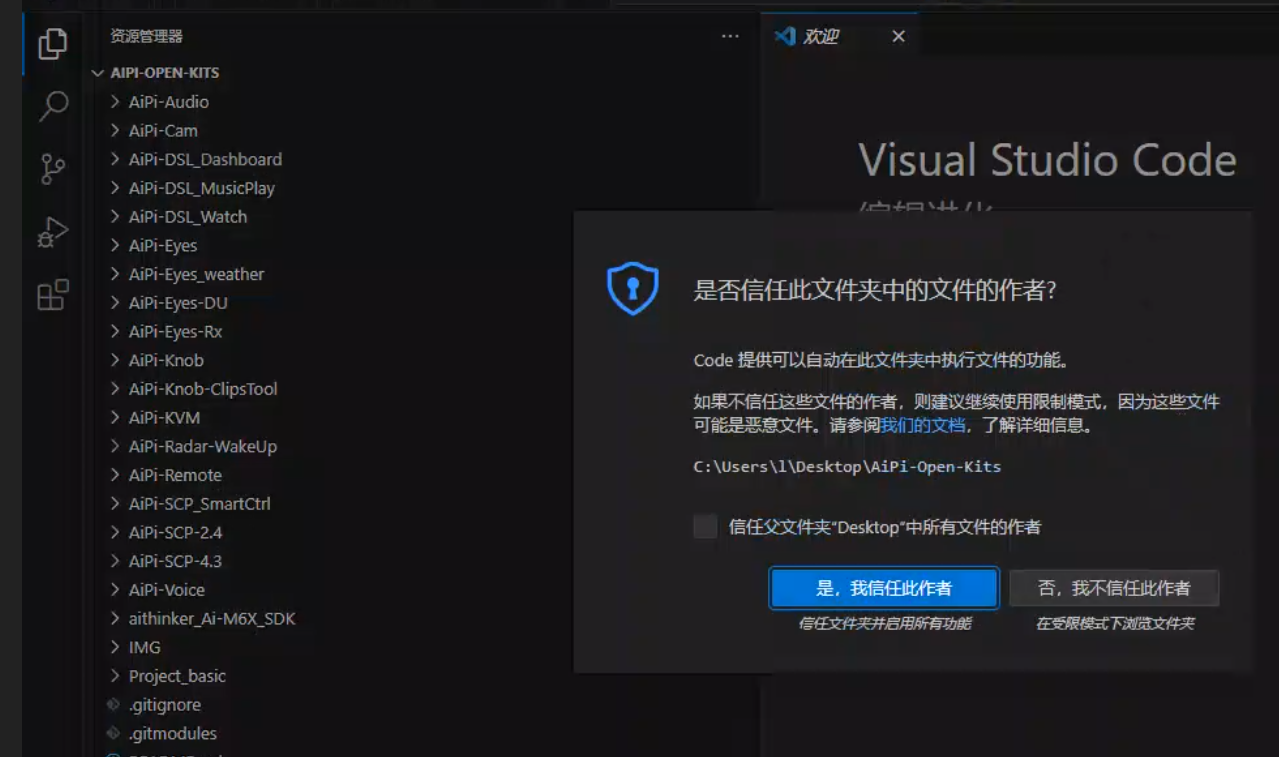Select the AiPi-Radar-WakeUp folder
1279x757 pixels.
[x=202, y=447]
